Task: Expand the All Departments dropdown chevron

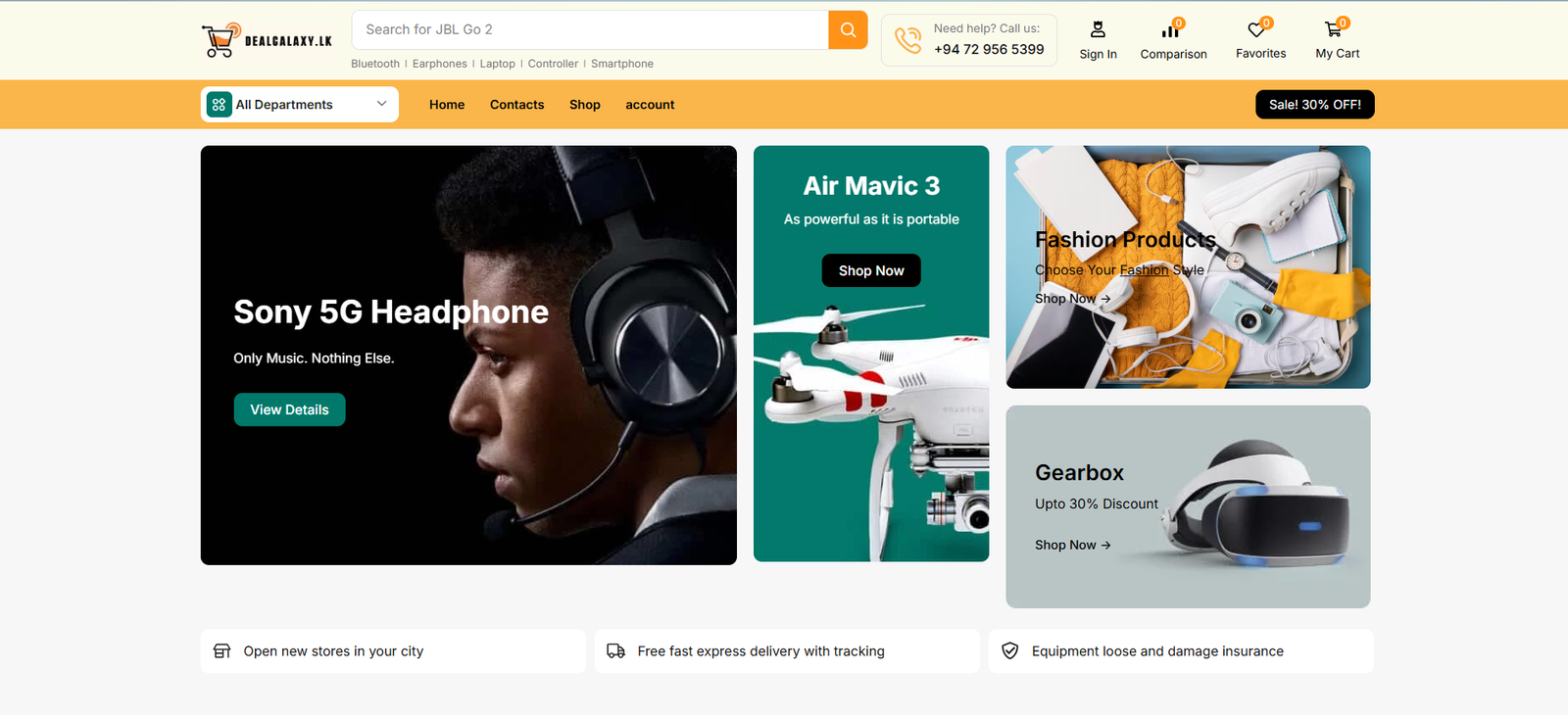Action: click(x=381, y=104)
